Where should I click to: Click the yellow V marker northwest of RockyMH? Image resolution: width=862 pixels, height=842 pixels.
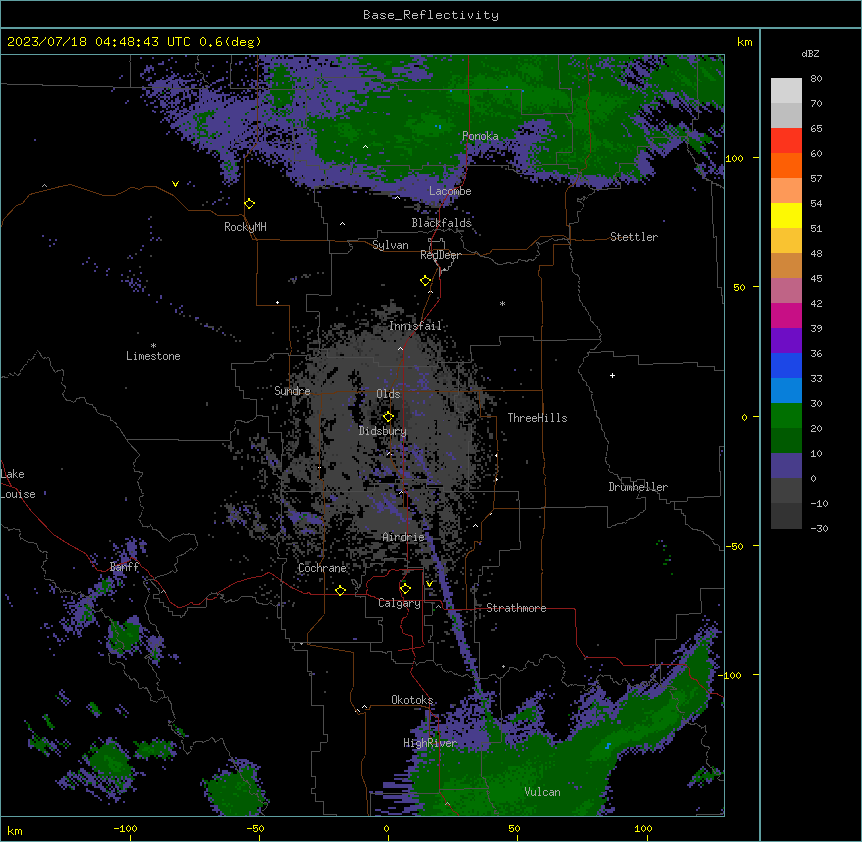pos(175,184)
